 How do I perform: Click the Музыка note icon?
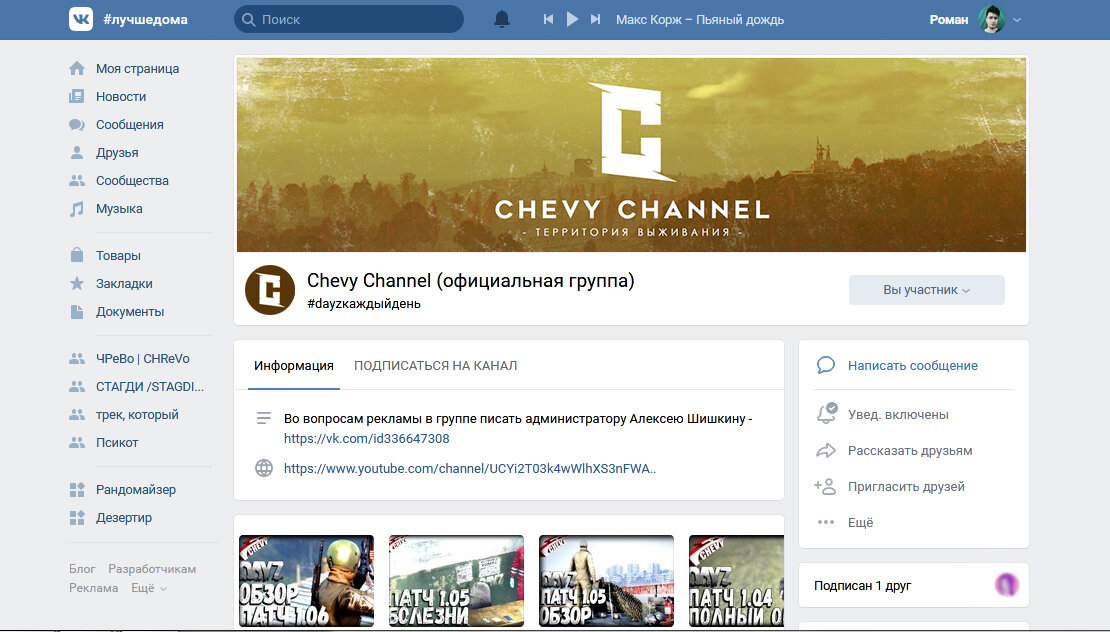[x=76, y=209]
